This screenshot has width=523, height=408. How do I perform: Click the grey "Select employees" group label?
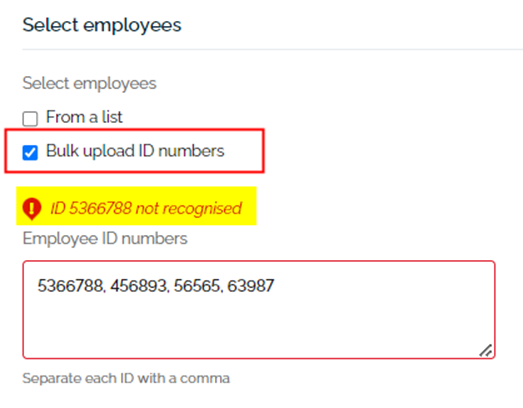89,83
